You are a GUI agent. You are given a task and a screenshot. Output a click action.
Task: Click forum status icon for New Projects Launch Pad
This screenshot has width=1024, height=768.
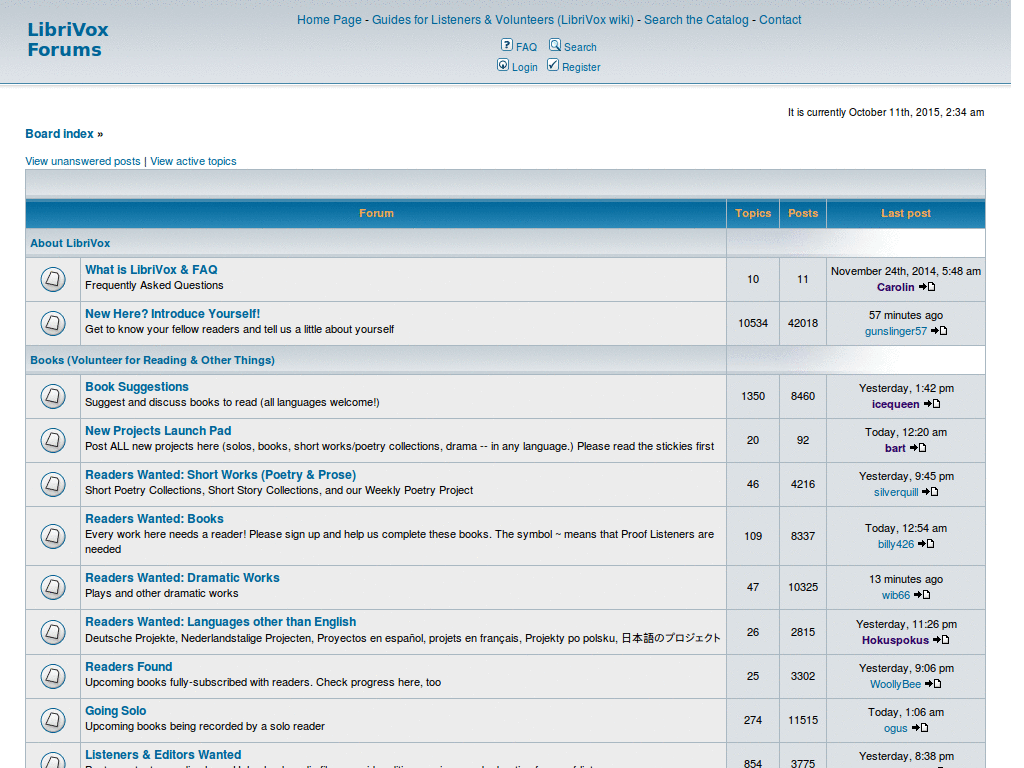pos(53,440)
